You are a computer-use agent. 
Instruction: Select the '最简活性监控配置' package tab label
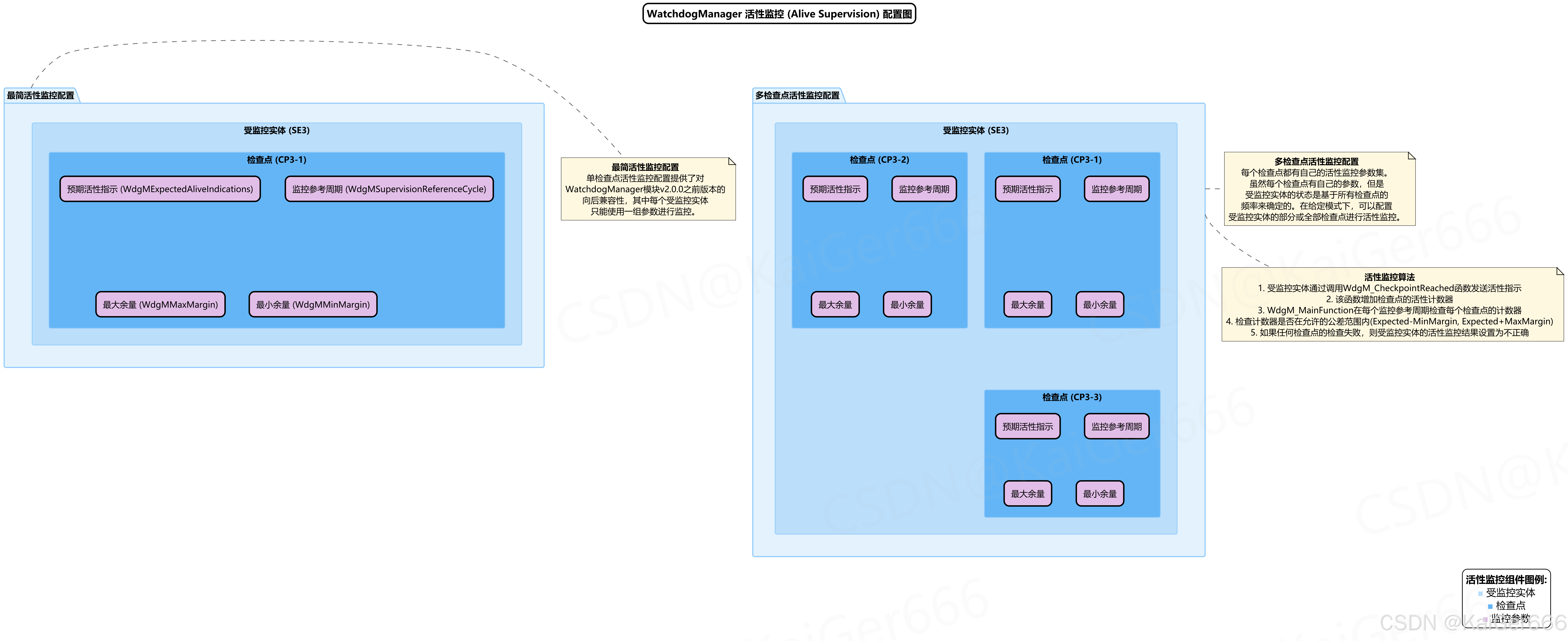(41, 95)
